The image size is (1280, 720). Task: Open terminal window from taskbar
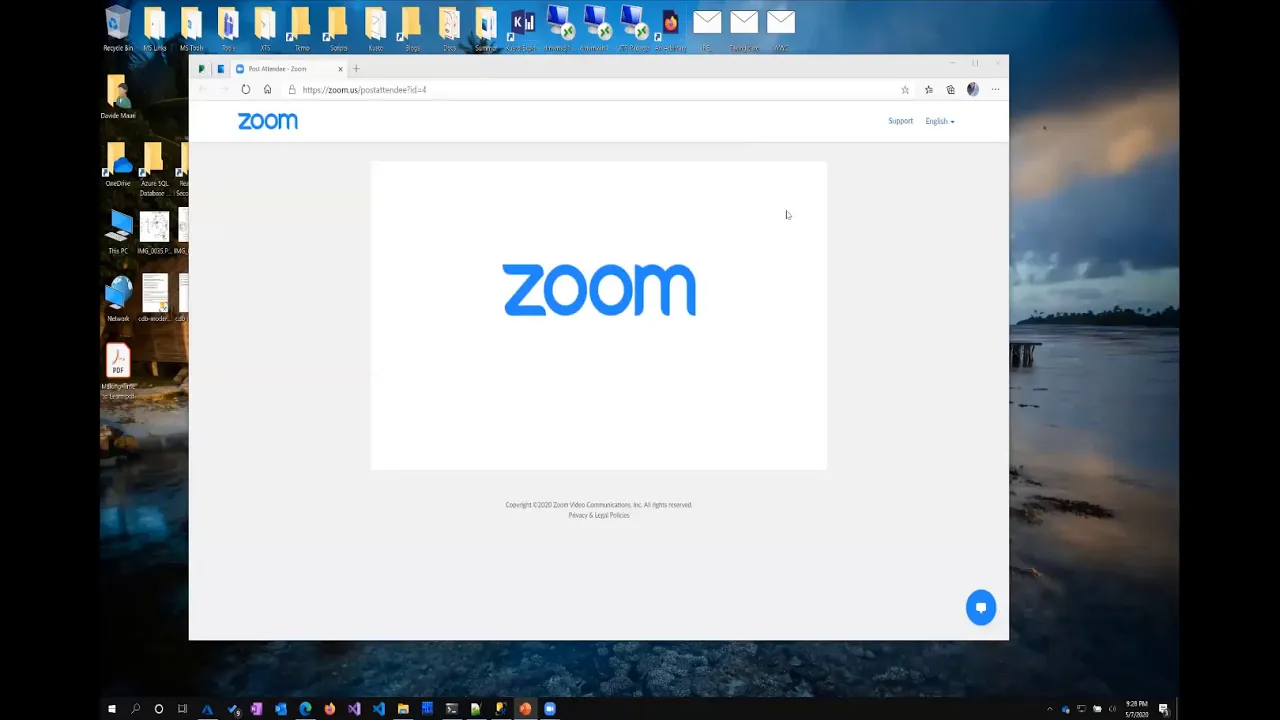point(452,709)
